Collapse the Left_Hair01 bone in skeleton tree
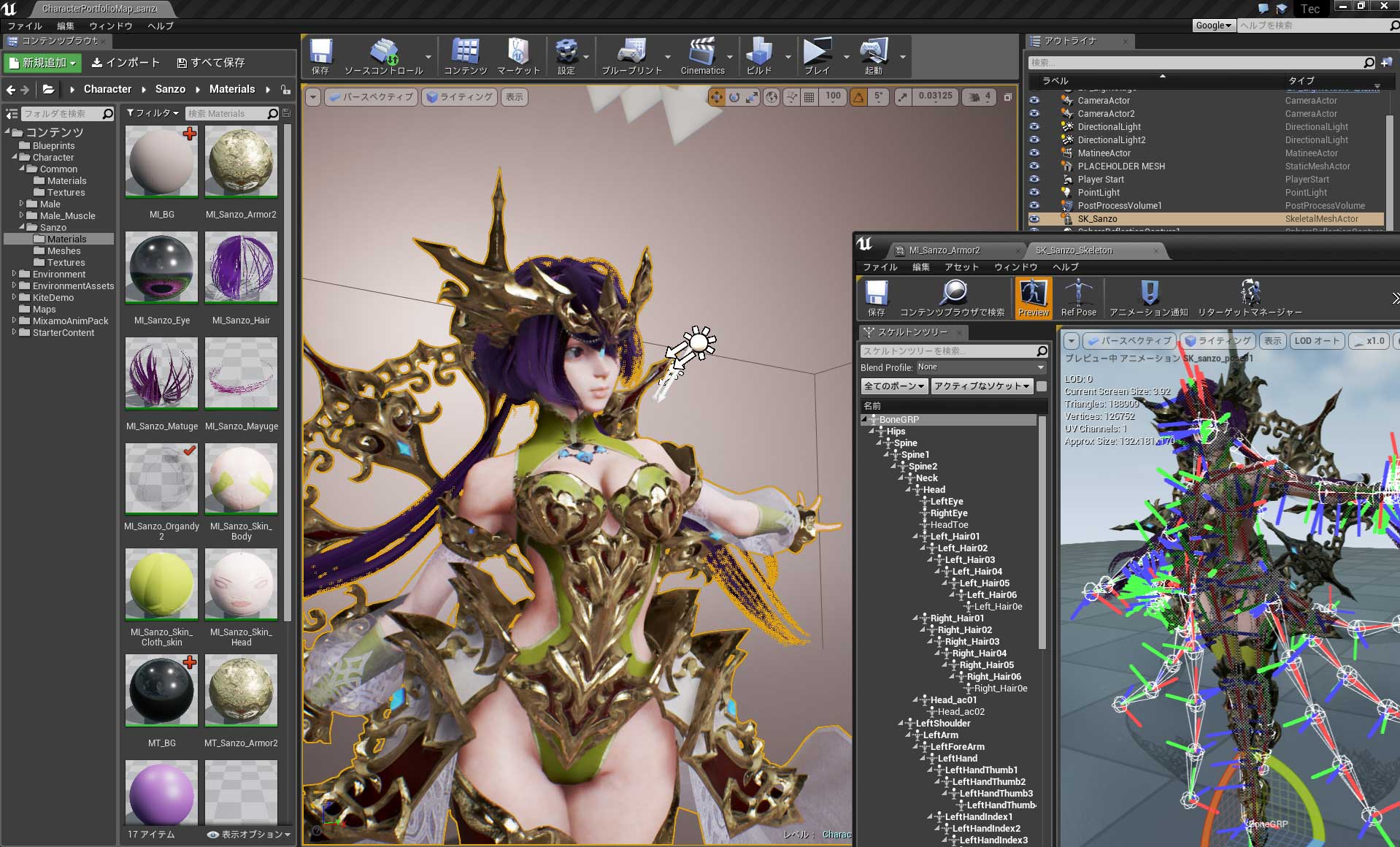The width and height of the screenshot is (1400, 847). (915, 536)
